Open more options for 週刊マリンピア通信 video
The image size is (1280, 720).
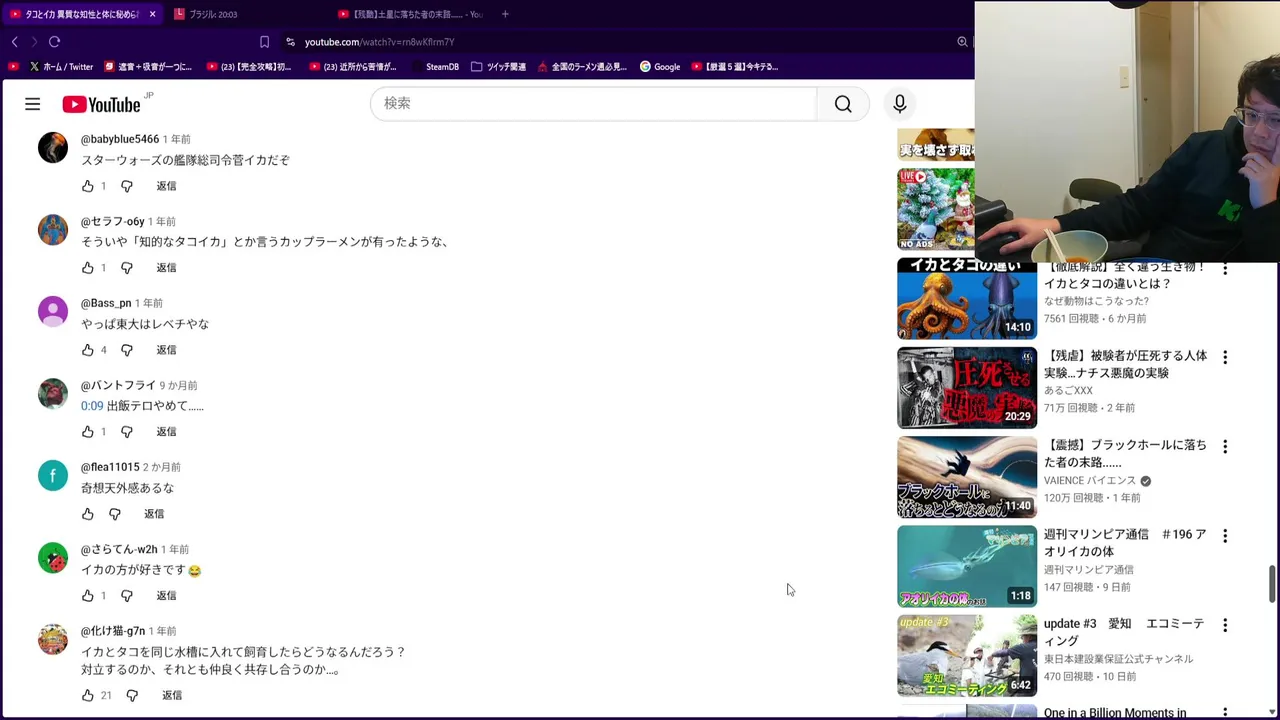(1225, 536)
